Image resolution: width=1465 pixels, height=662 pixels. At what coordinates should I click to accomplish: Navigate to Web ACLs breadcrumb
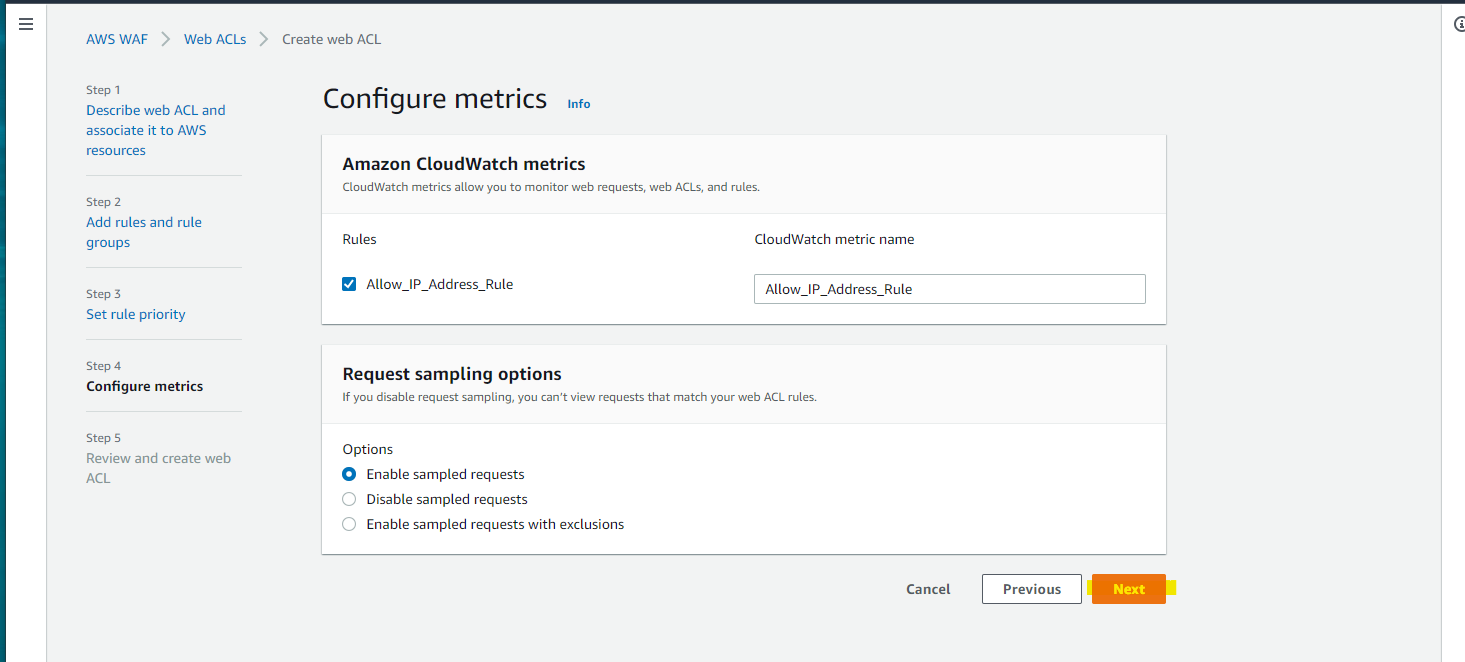coord(215,39)
